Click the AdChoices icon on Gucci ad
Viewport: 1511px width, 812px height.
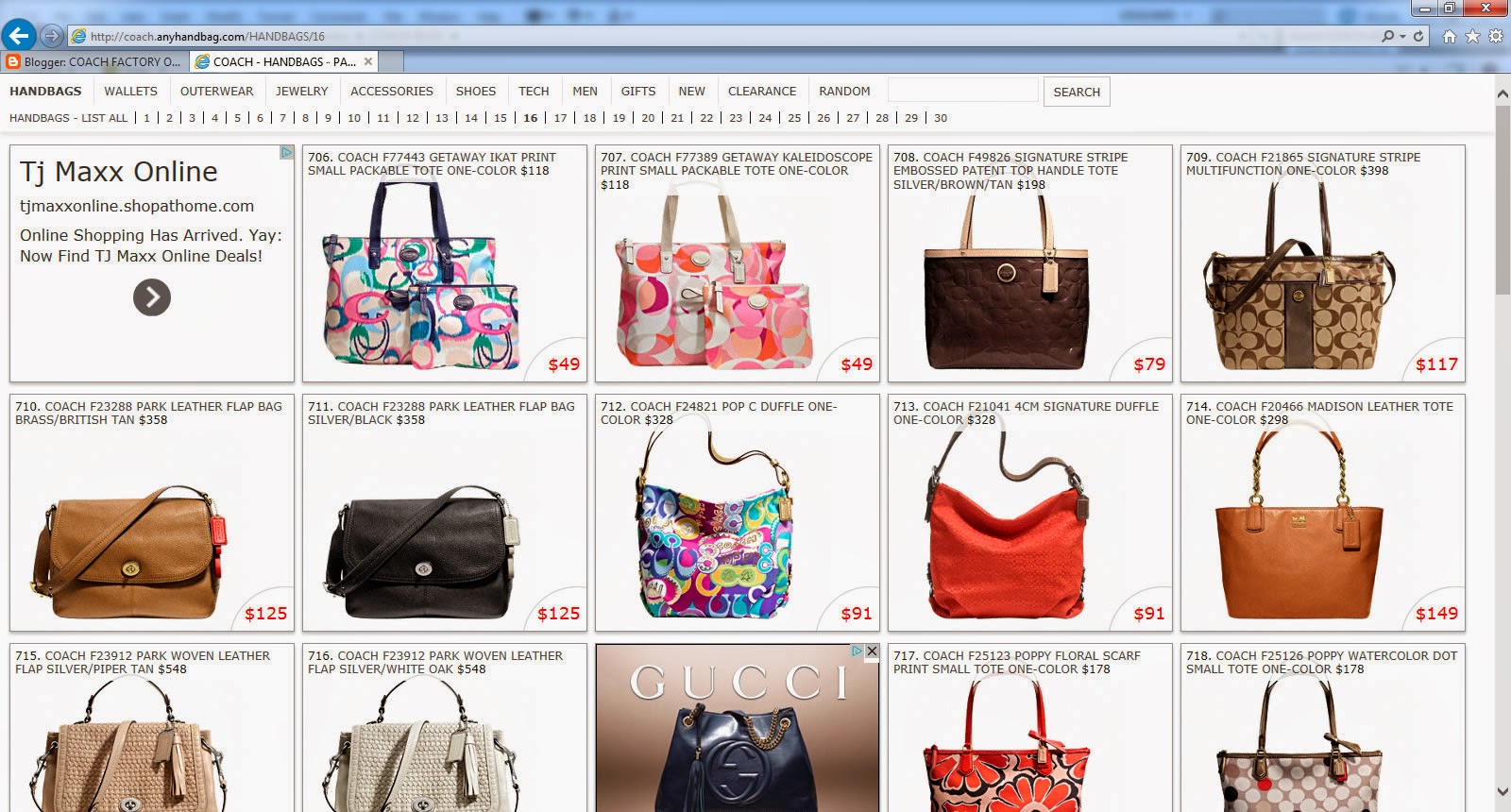tap(857, 651)
